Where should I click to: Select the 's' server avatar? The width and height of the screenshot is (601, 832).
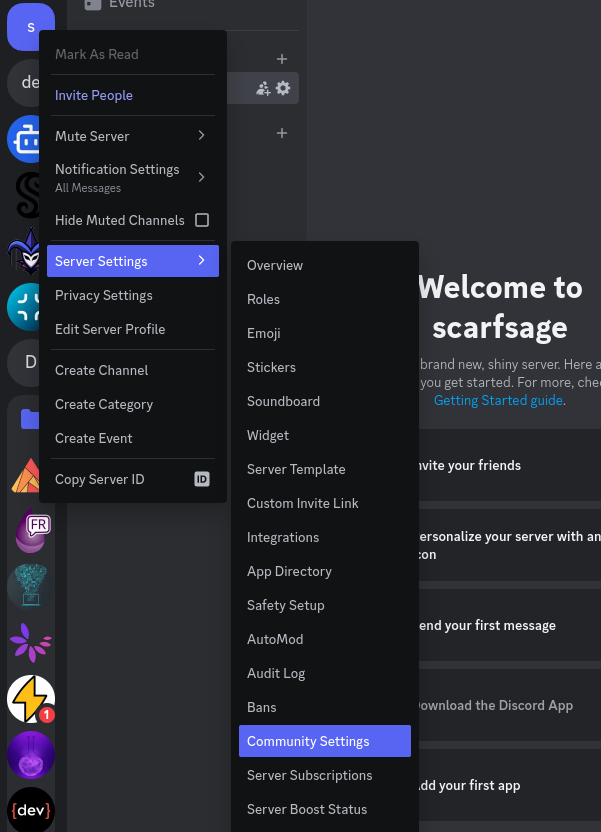(x=31, y=25)
